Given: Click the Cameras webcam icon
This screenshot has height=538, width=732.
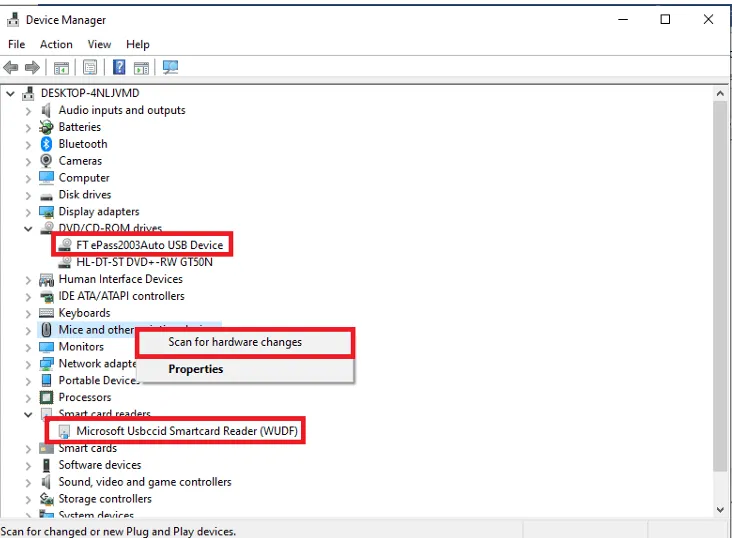Looking at the screenshot, I should tap(46, 161).
